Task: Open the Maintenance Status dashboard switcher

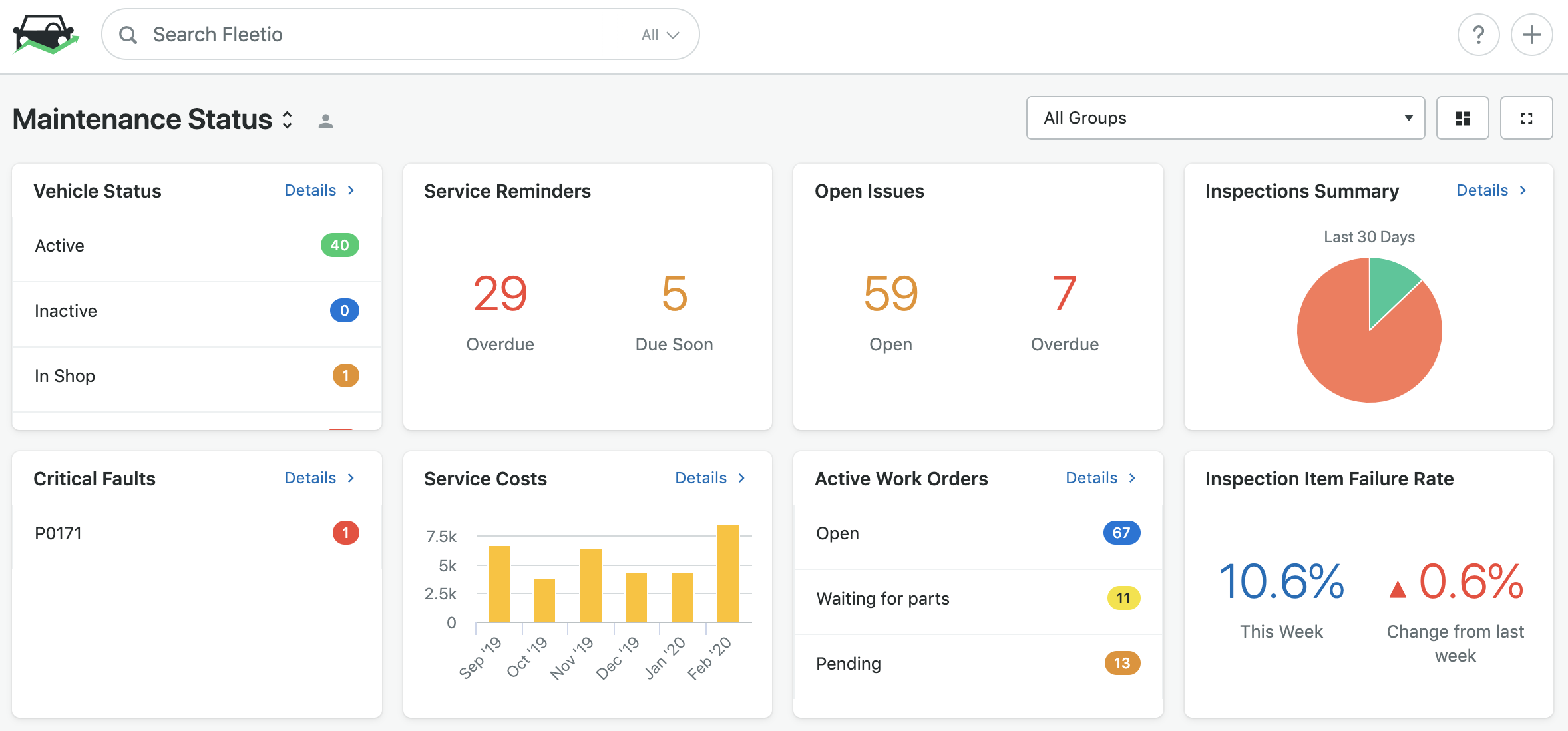Action: click(x=287, y=120)
